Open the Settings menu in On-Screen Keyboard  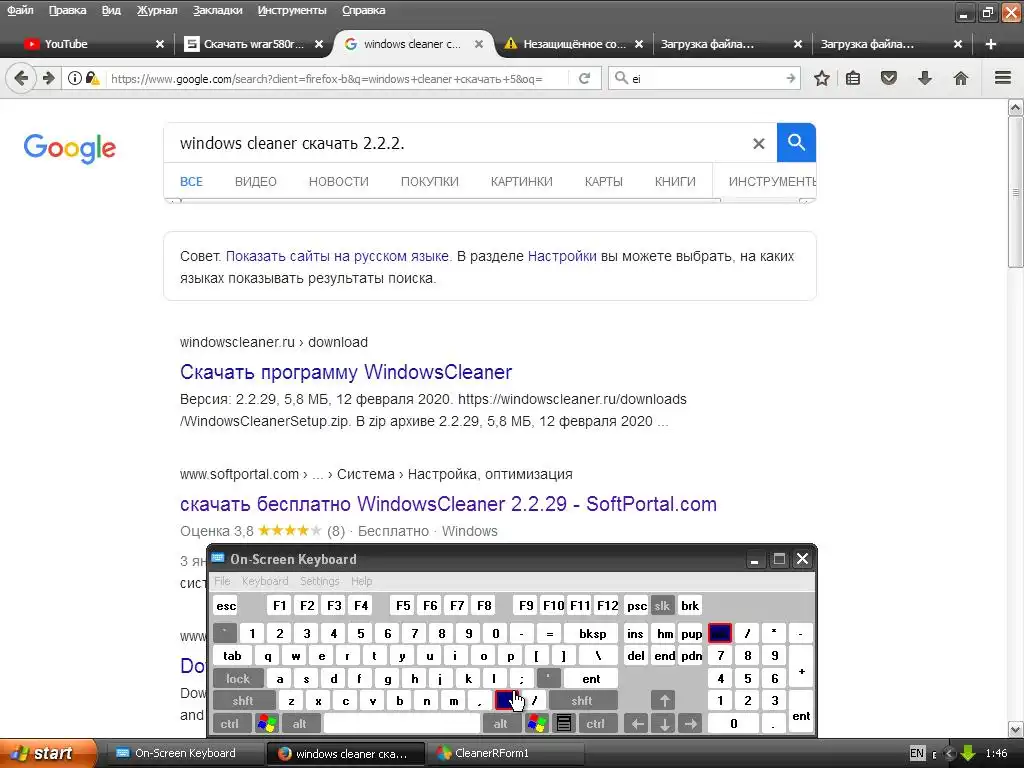click(319, 581)
